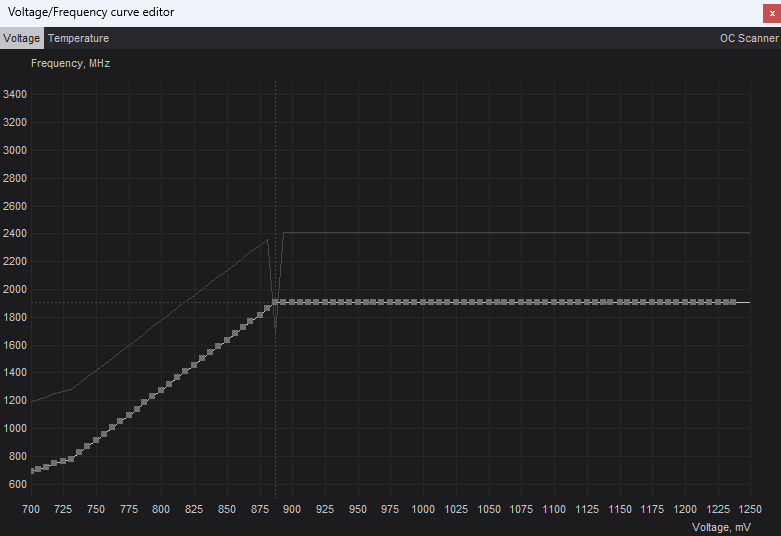Click the flat-line curve point at 1000 mV
This screenshot has width=781, height=536.
422,302
